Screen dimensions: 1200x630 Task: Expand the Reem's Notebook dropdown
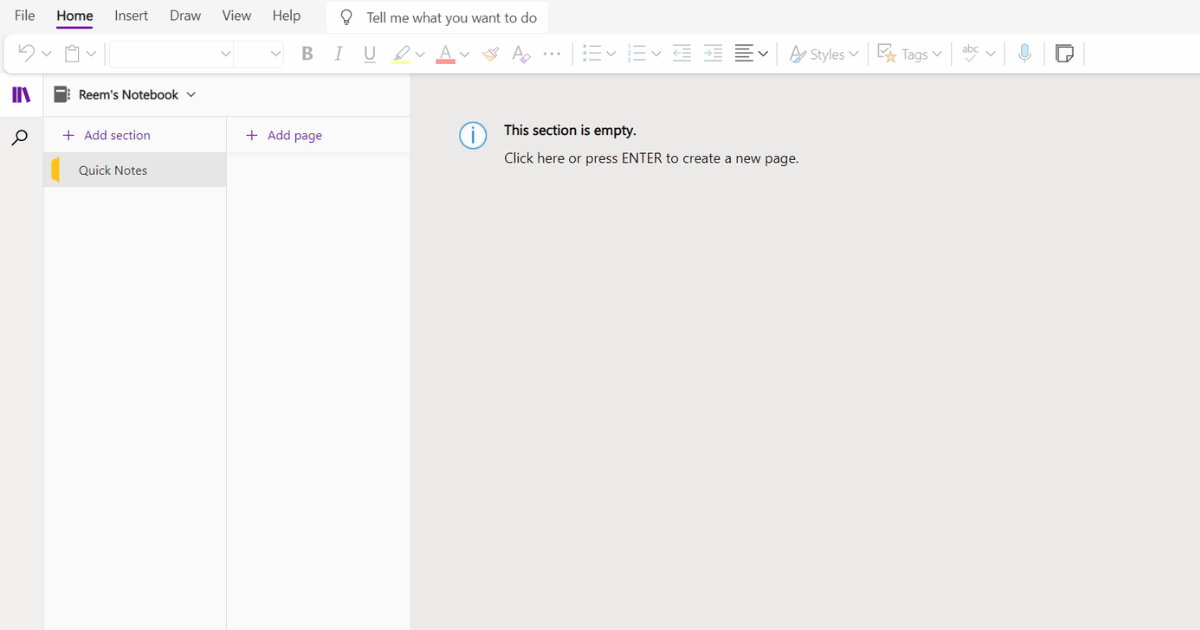[191, 94]
